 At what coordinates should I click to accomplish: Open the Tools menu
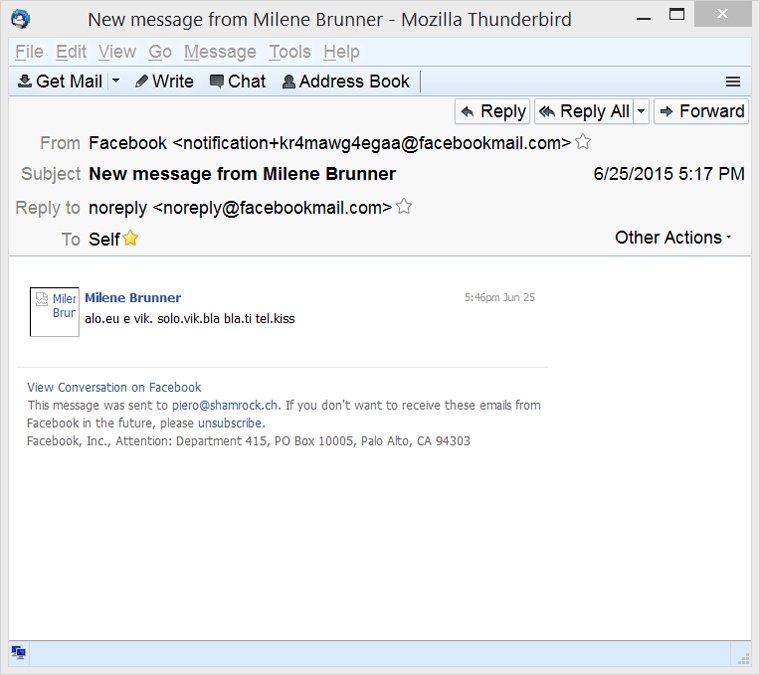[x=290, y=52]
